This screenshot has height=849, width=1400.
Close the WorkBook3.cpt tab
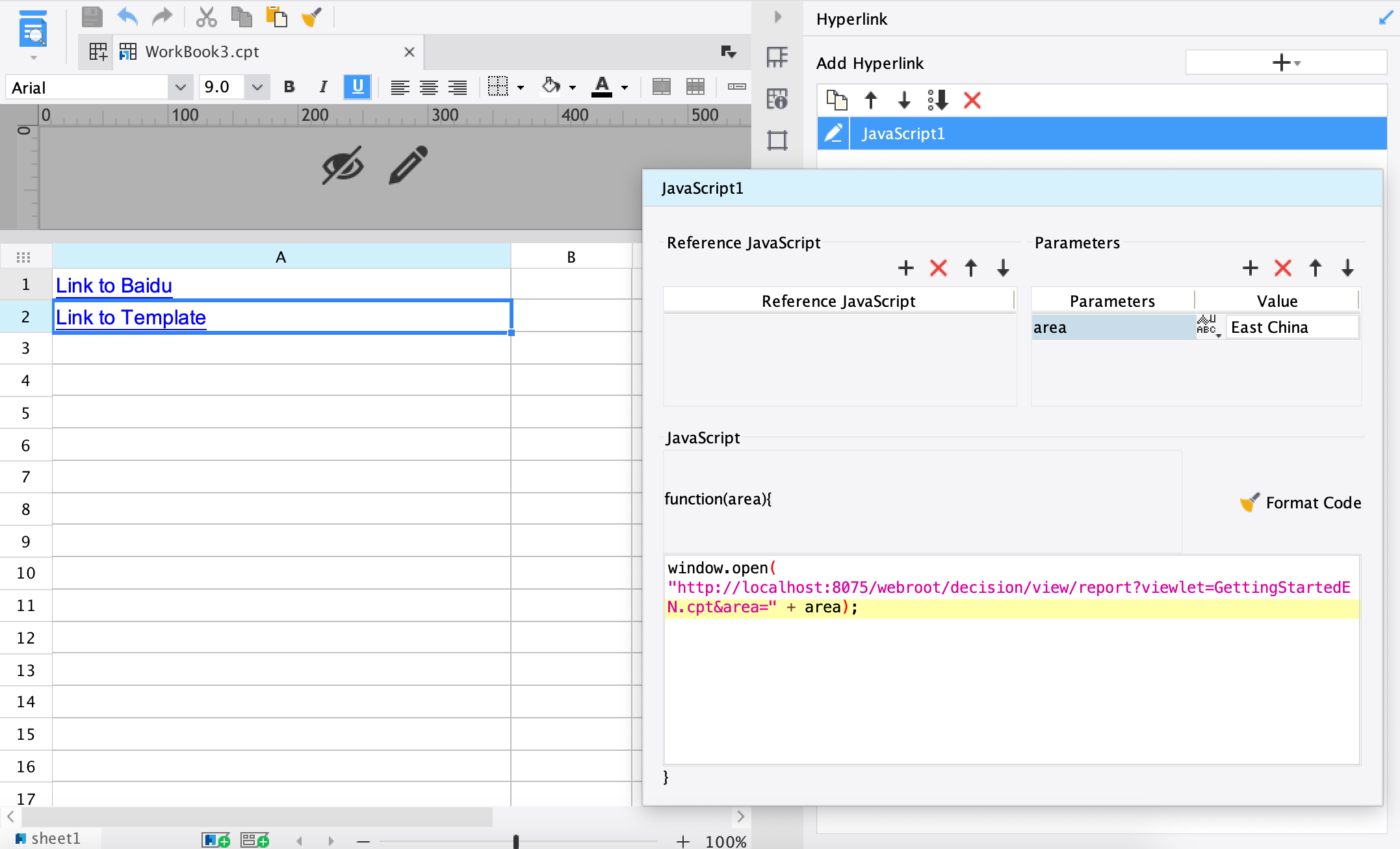click(x=409, y=52)
